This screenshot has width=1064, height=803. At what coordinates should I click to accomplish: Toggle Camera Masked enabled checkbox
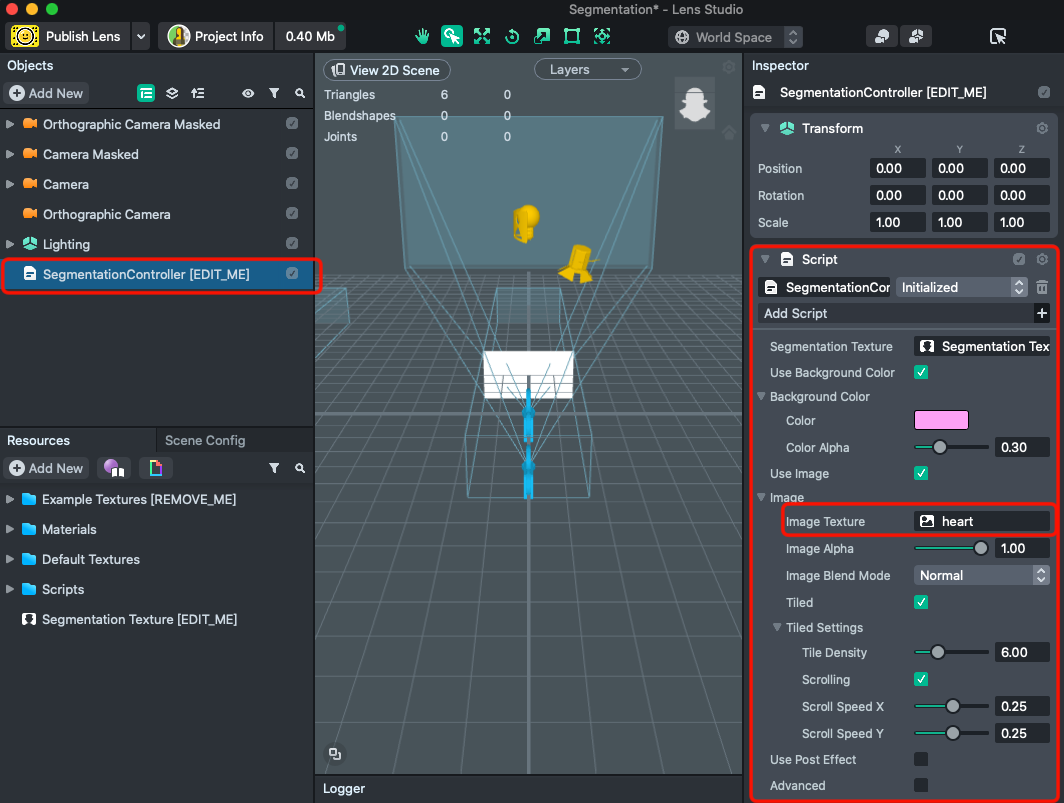tap(292, 153)
